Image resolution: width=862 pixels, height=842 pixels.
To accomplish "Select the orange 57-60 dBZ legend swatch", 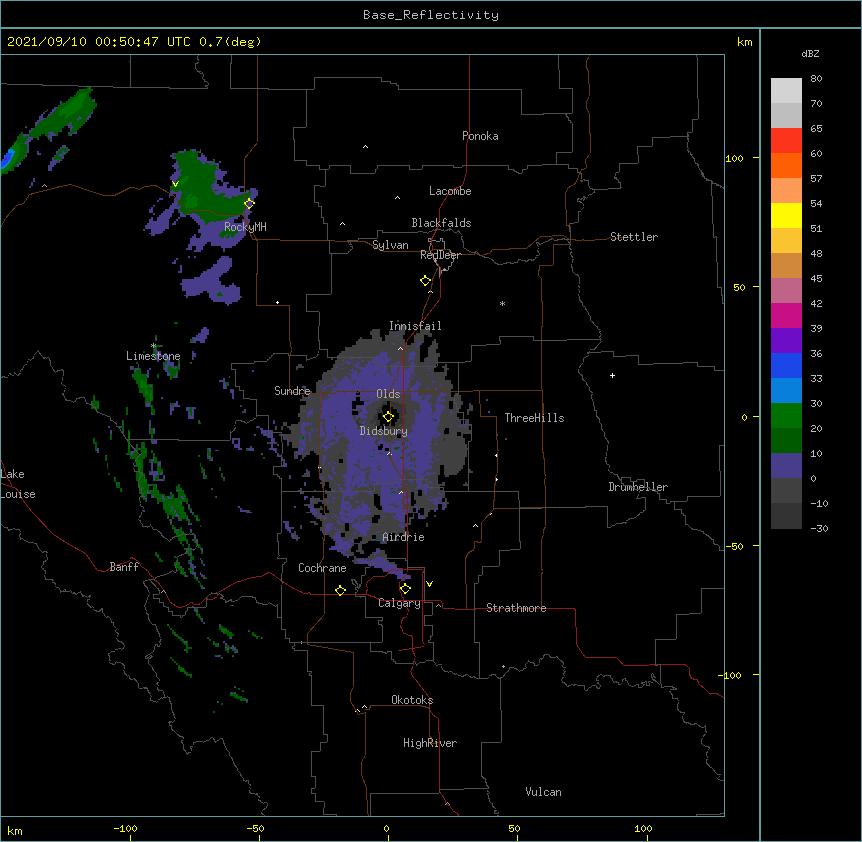I will click(786, 165).
